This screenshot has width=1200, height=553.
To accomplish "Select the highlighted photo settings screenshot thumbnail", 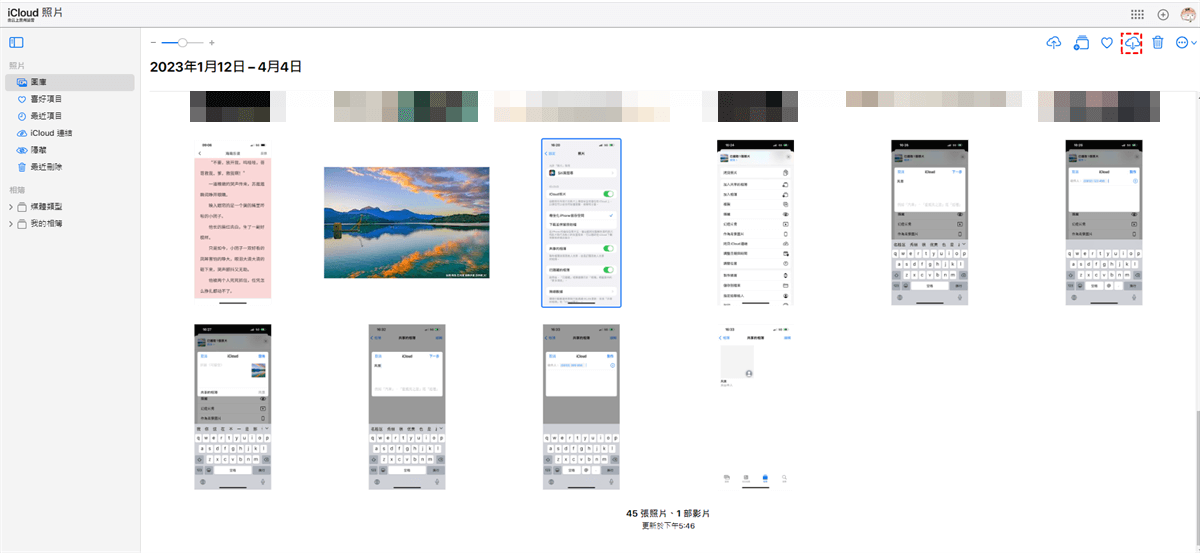I will 581,223.
